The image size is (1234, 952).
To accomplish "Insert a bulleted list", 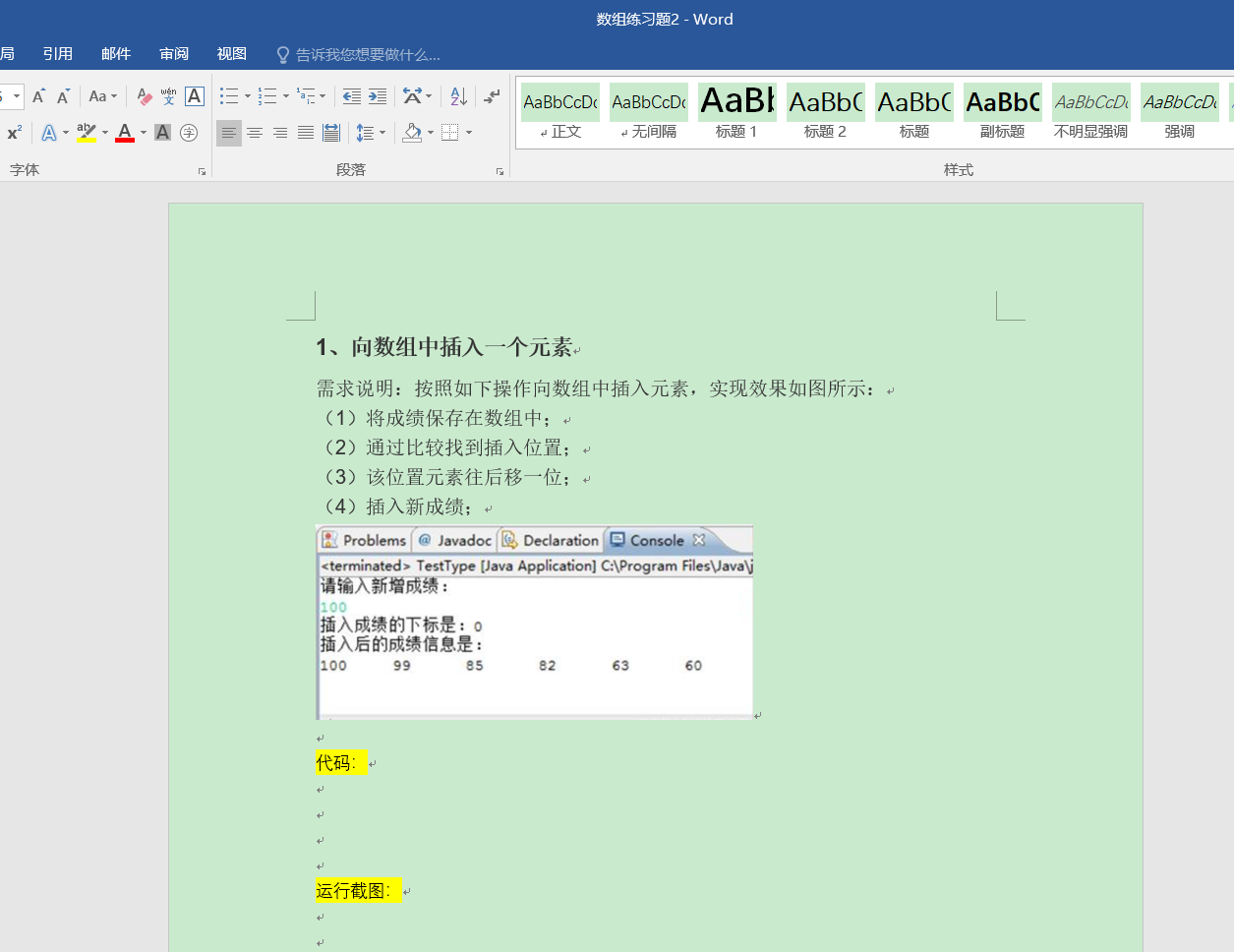I will (x=229, y=96).
